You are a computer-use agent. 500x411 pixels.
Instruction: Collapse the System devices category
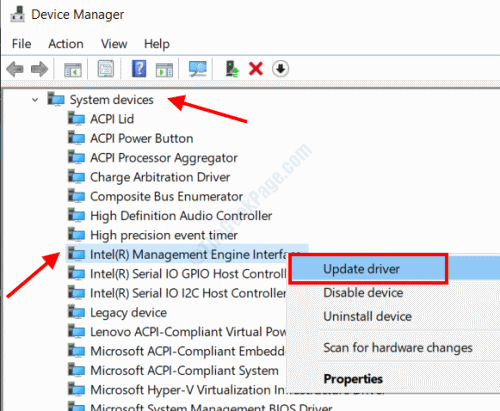(x=35, y=100)
